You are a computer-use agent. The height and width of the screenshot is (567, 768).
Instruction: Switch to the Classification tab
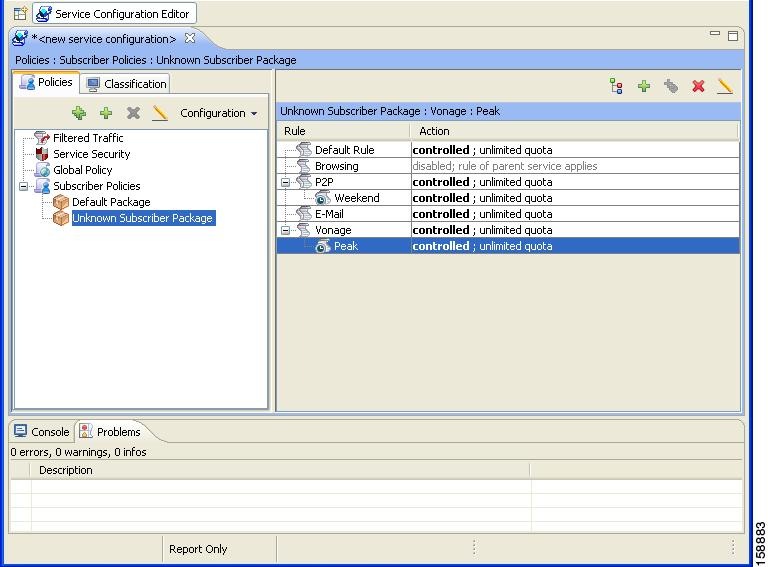(126, 84)
